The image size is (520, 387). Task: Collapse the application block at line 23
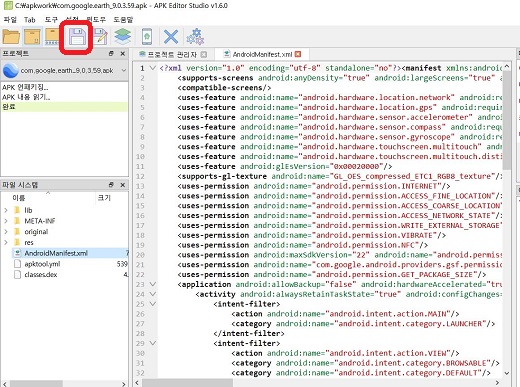click(153, 284)
